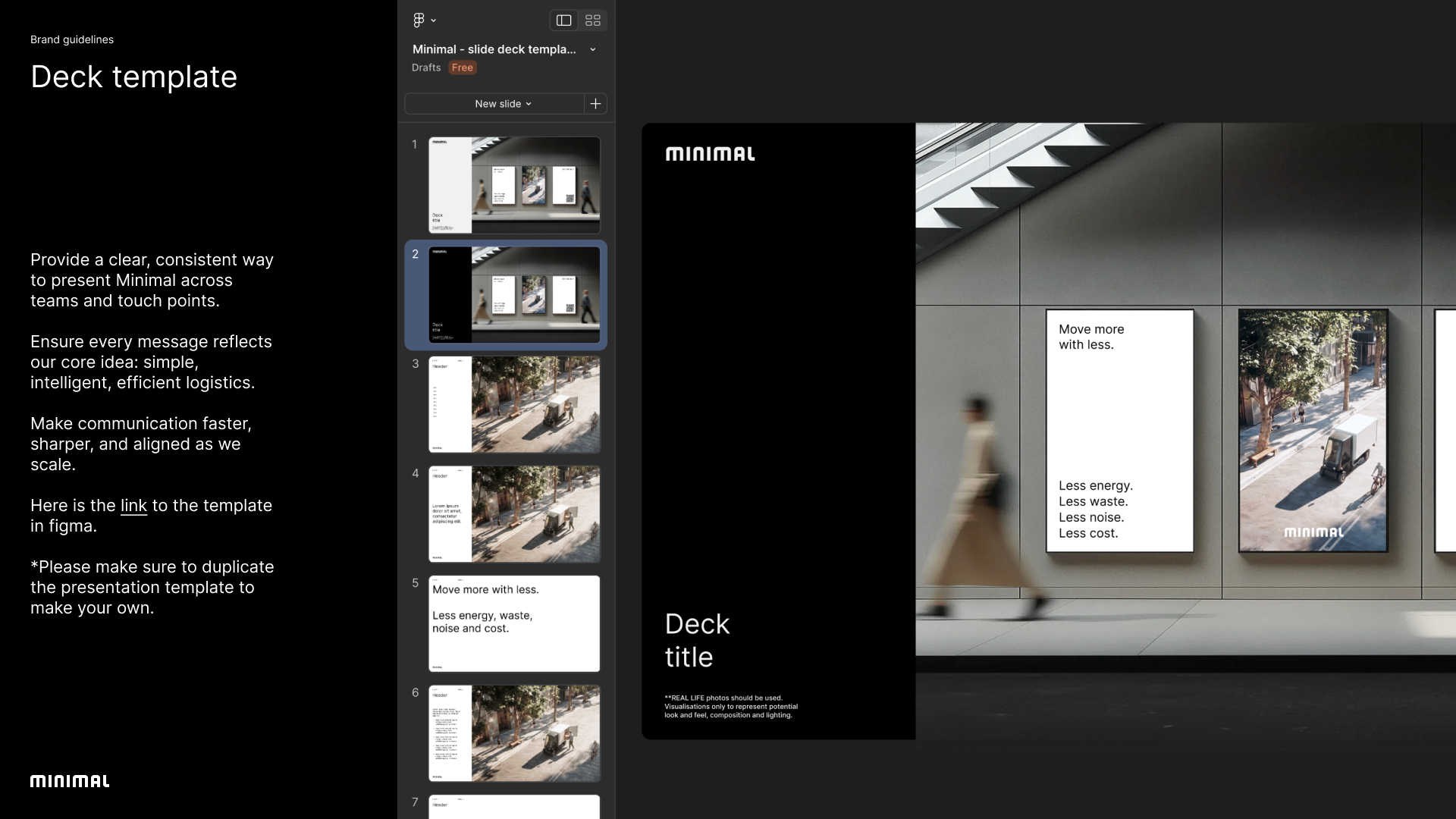Expand the Figma menu chevron
This screenshot has width=1456, height=819.
[434, 20]
